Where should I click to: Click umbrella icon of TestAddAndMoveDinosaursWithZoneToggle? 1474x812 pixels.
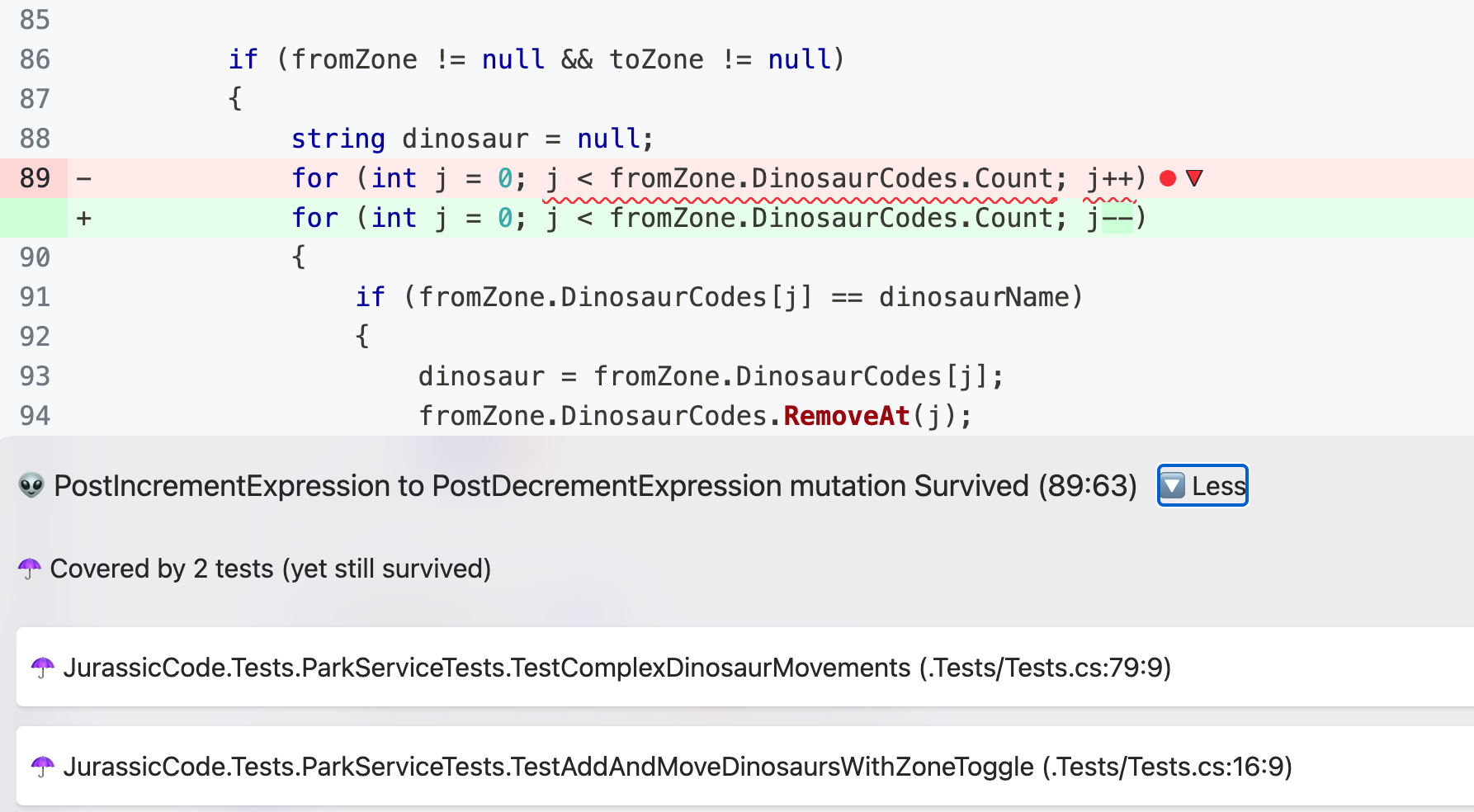click(43, 767)
